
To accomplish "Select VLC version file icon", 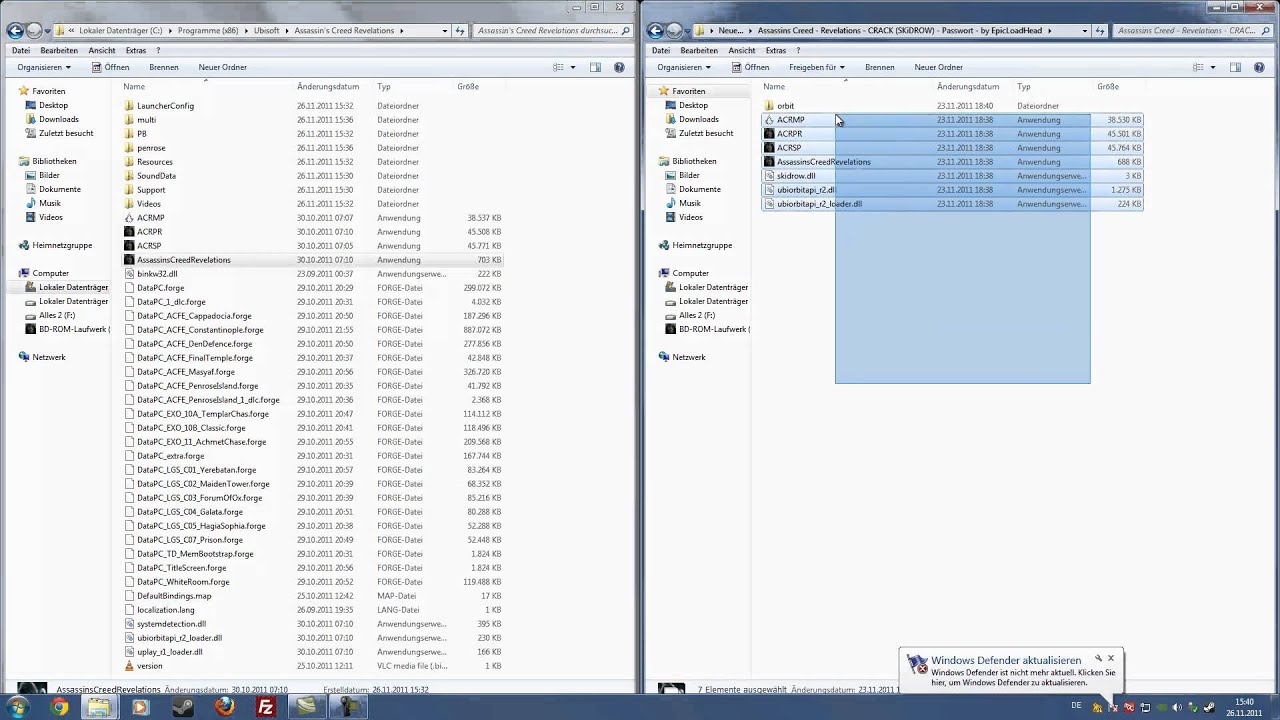I will point(129,666).
